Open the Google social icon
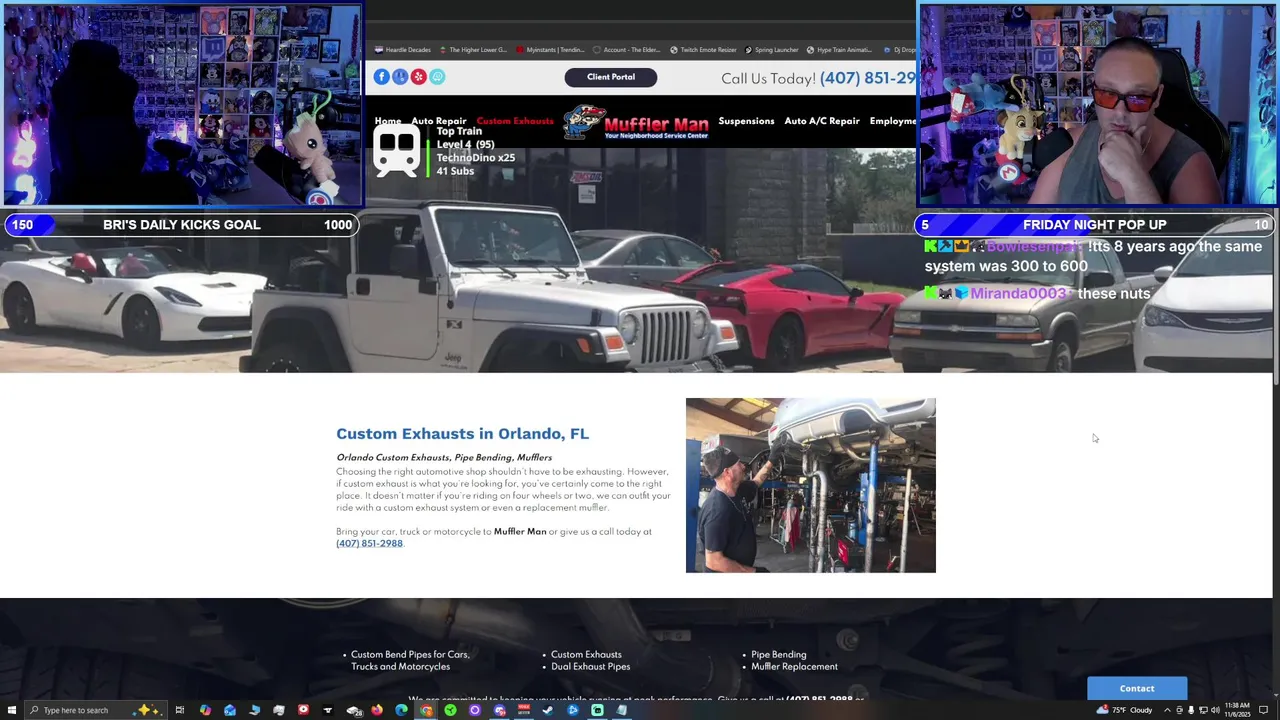This screenshot has width=1280, height=720. point(400,77)
